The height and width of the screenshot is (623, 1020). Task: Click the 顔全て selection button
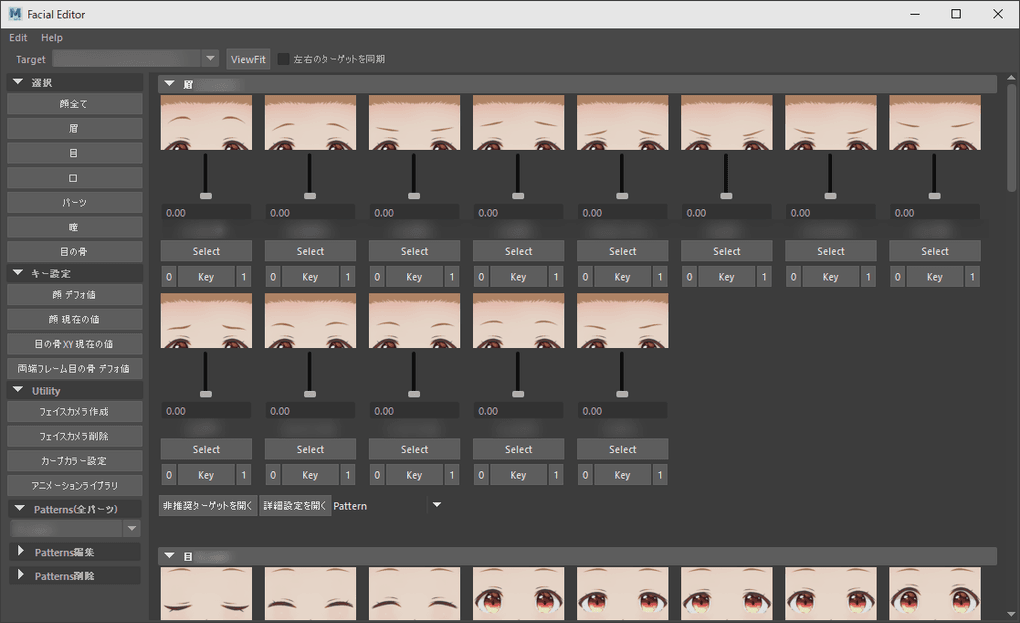click(74, 104)
